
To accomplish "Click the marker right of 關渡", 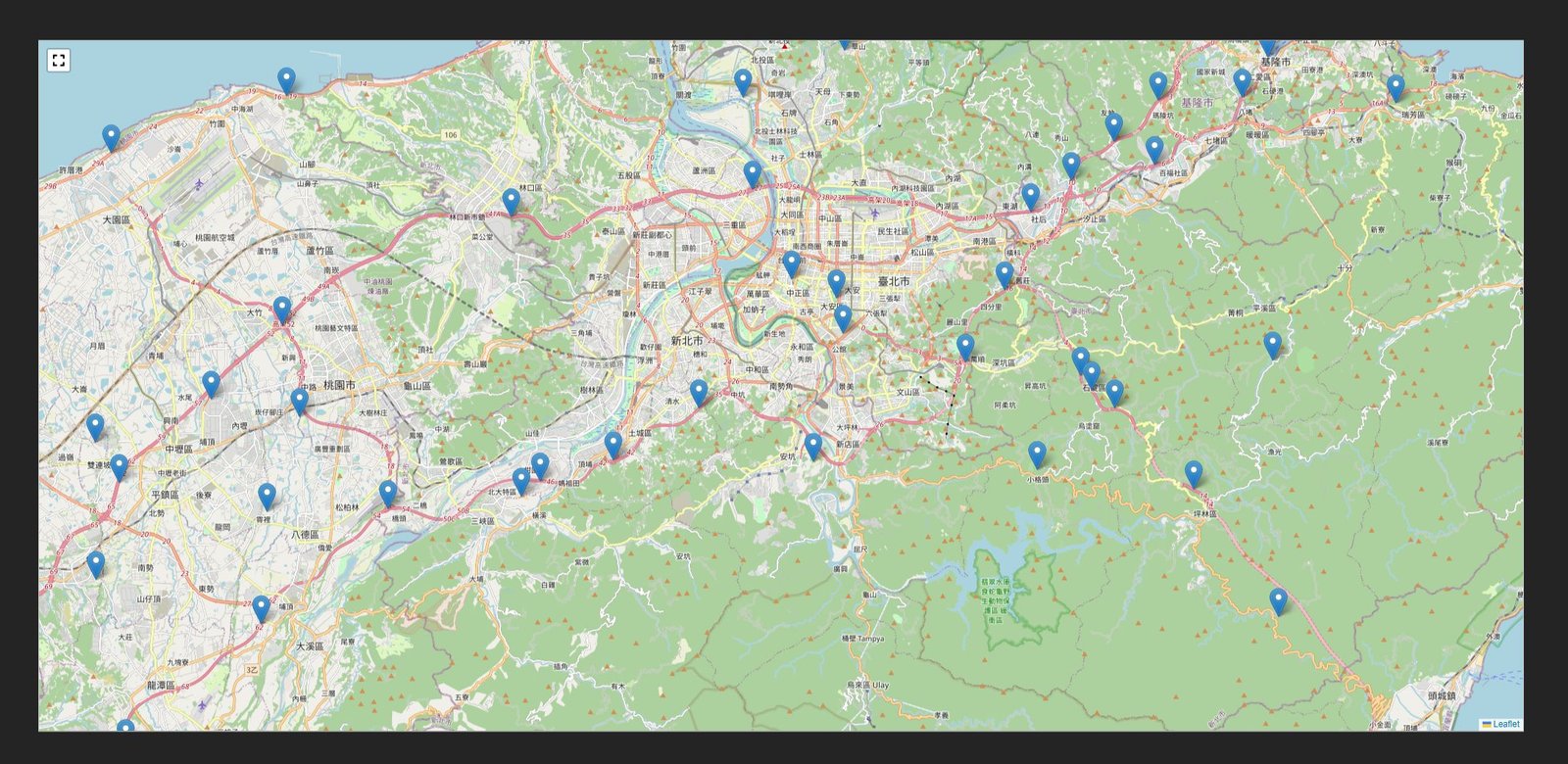I will click(743, 83).
